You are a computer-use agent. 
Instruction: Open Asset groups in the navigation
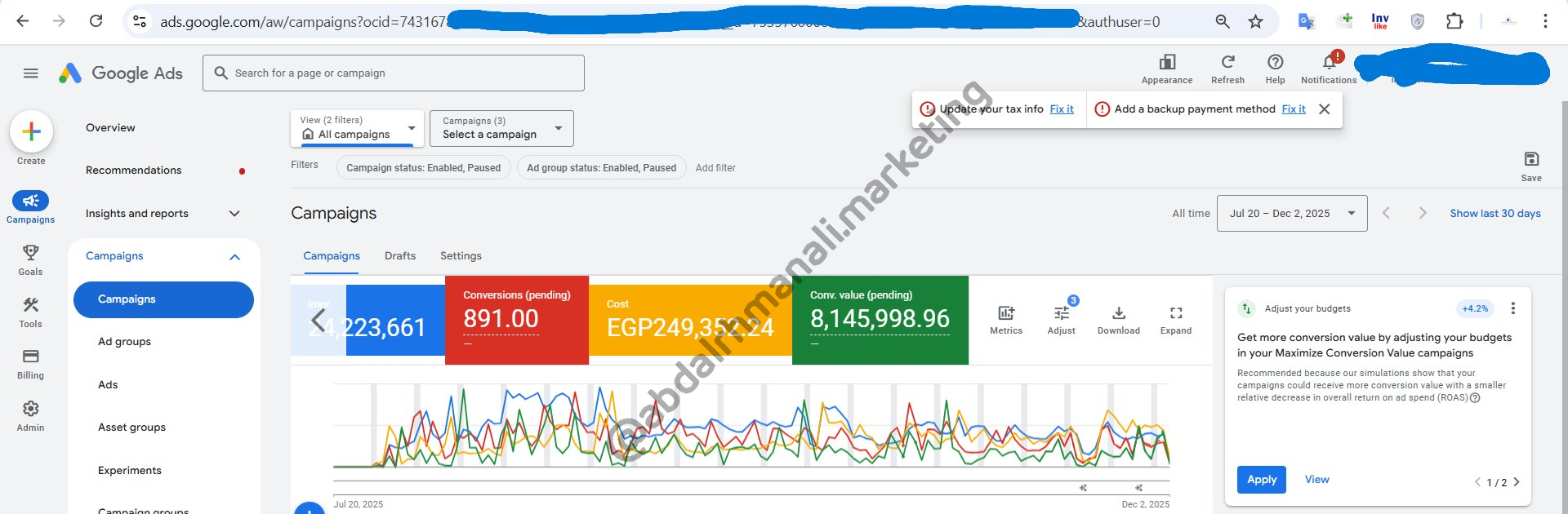pyautogui.click(x=131, y=428)
